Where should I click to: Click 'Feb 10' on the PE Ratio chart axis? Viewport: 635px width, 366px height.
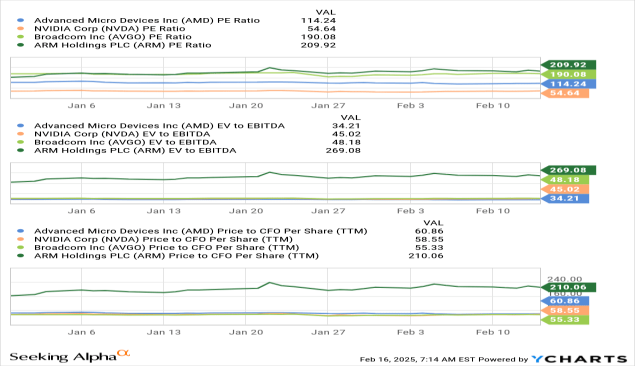point(493,106)
